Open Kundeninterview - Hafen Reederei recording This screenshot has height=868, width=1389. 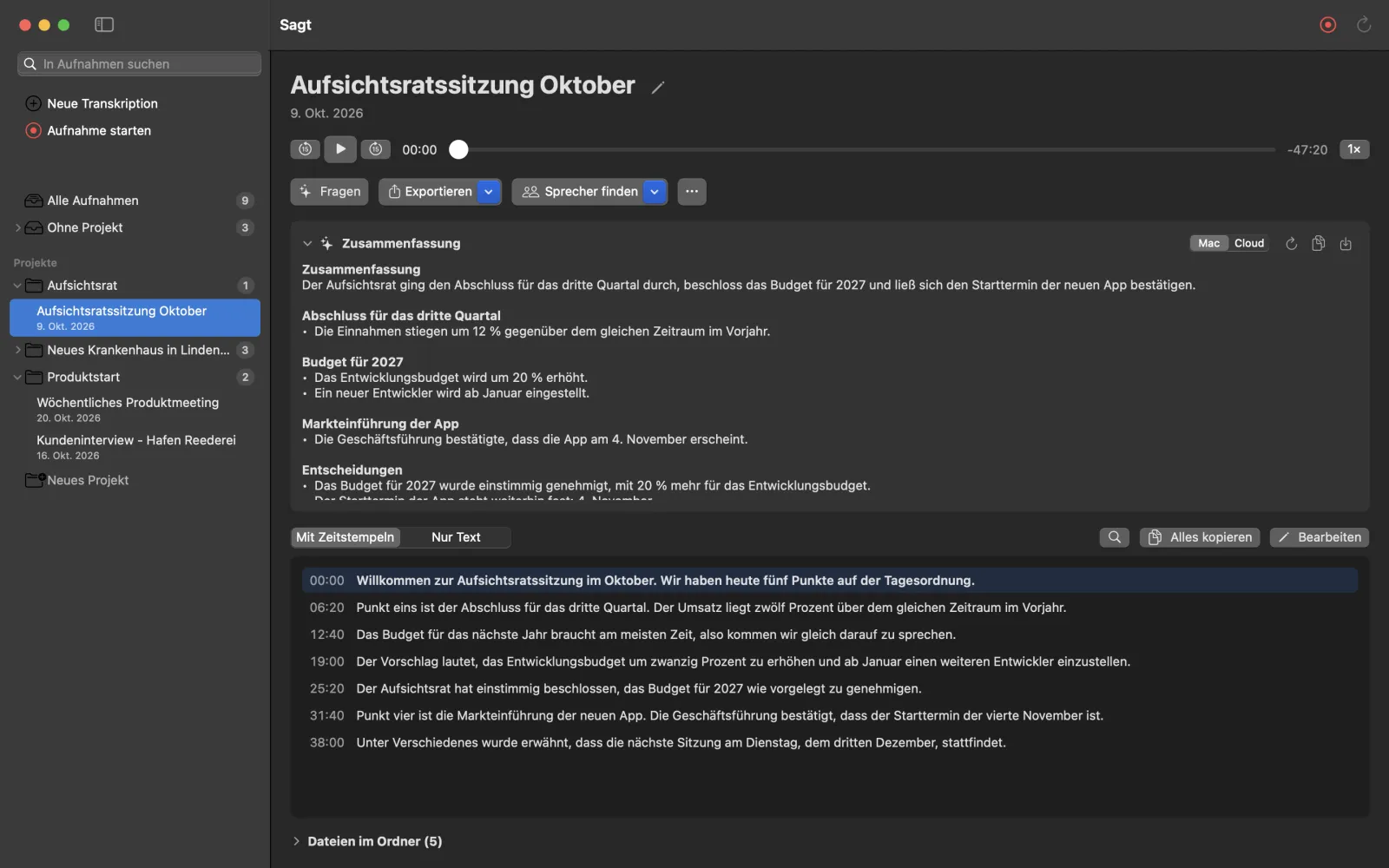click(x=135, y=447)
